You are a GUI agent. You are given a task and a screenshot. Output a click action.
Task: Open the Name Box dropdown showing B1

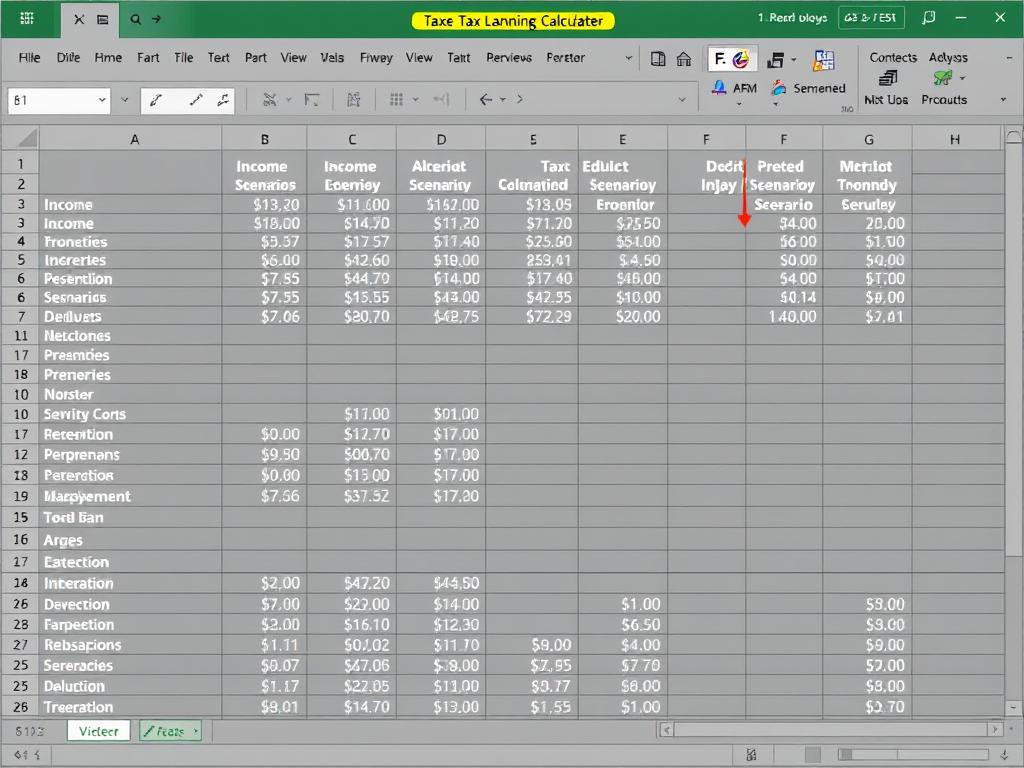[102, 100]
